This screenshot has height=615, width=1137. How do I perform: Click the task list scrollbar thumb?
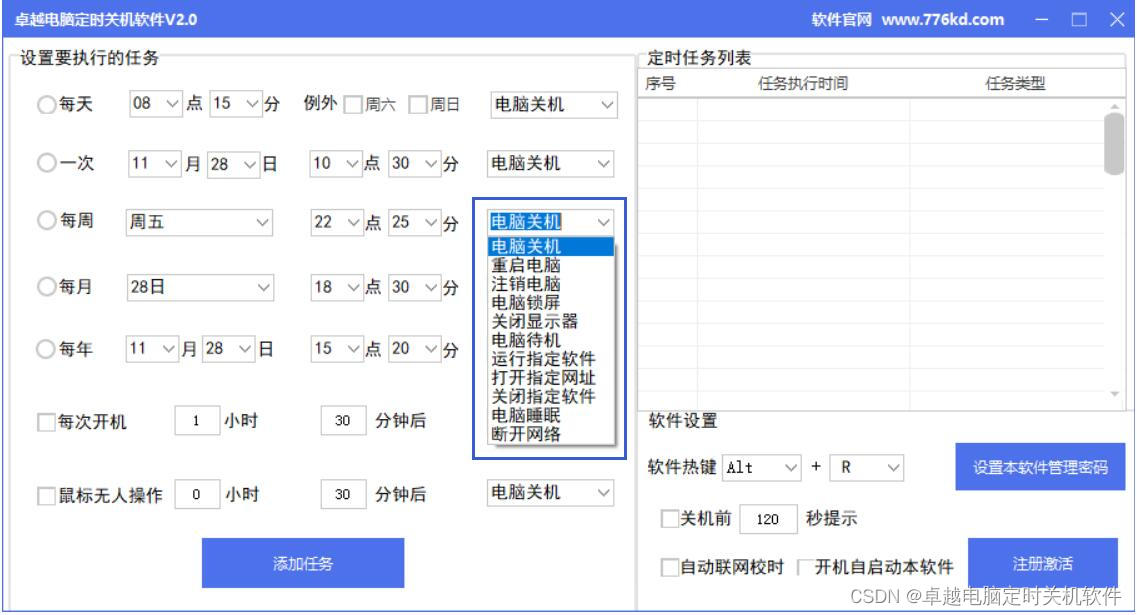(1115, 144)
